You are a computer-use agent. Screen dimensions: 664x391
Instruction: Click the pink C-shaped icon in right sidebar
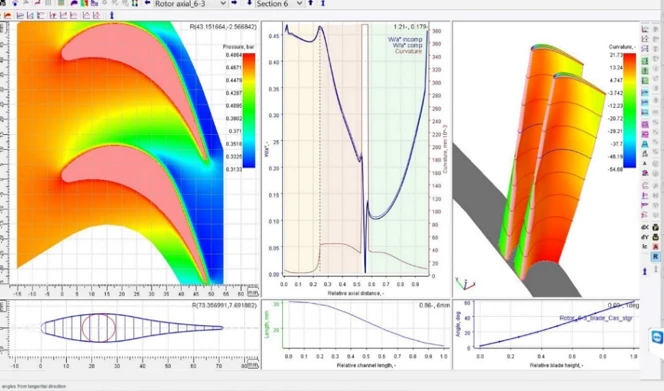[645, 185]
